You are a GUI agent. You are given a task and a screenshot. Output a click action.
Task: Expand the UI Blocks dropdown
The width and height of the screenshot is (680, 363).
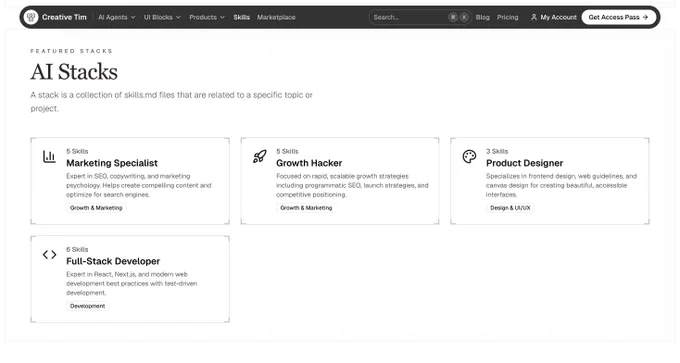(162, 17)
